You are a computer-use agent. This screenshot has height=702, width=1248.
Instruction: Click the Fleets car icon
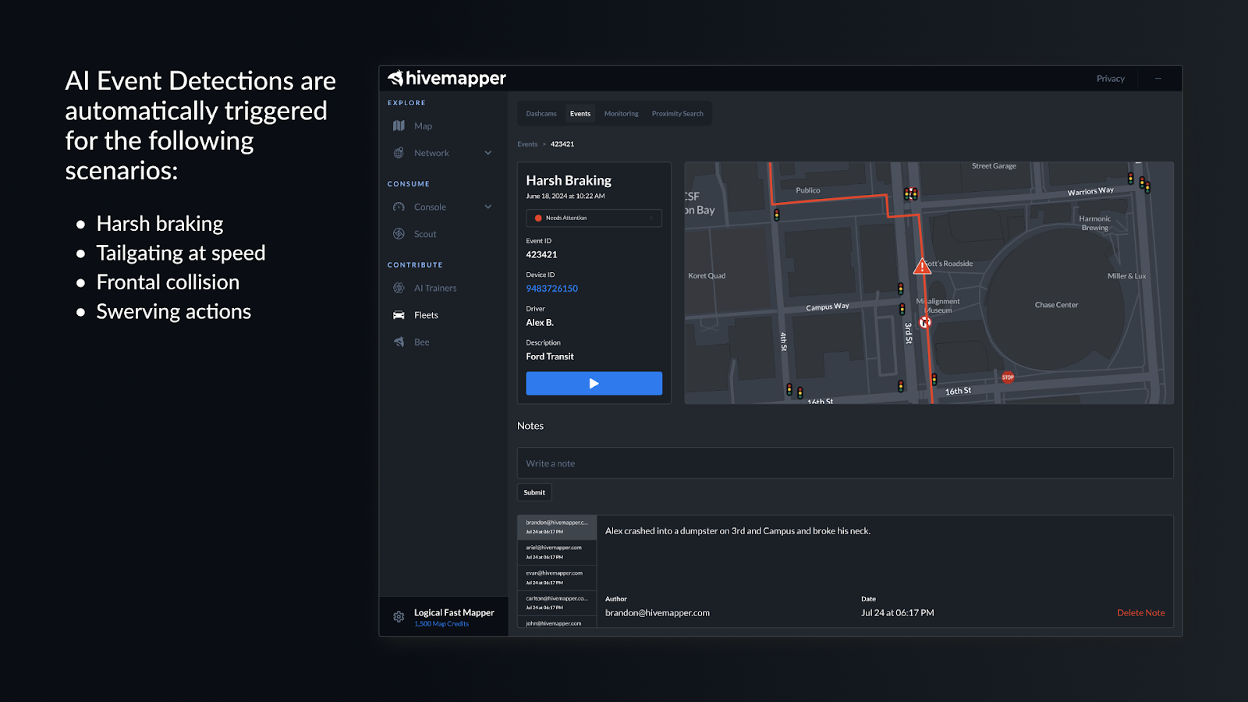tap(399, 315)
